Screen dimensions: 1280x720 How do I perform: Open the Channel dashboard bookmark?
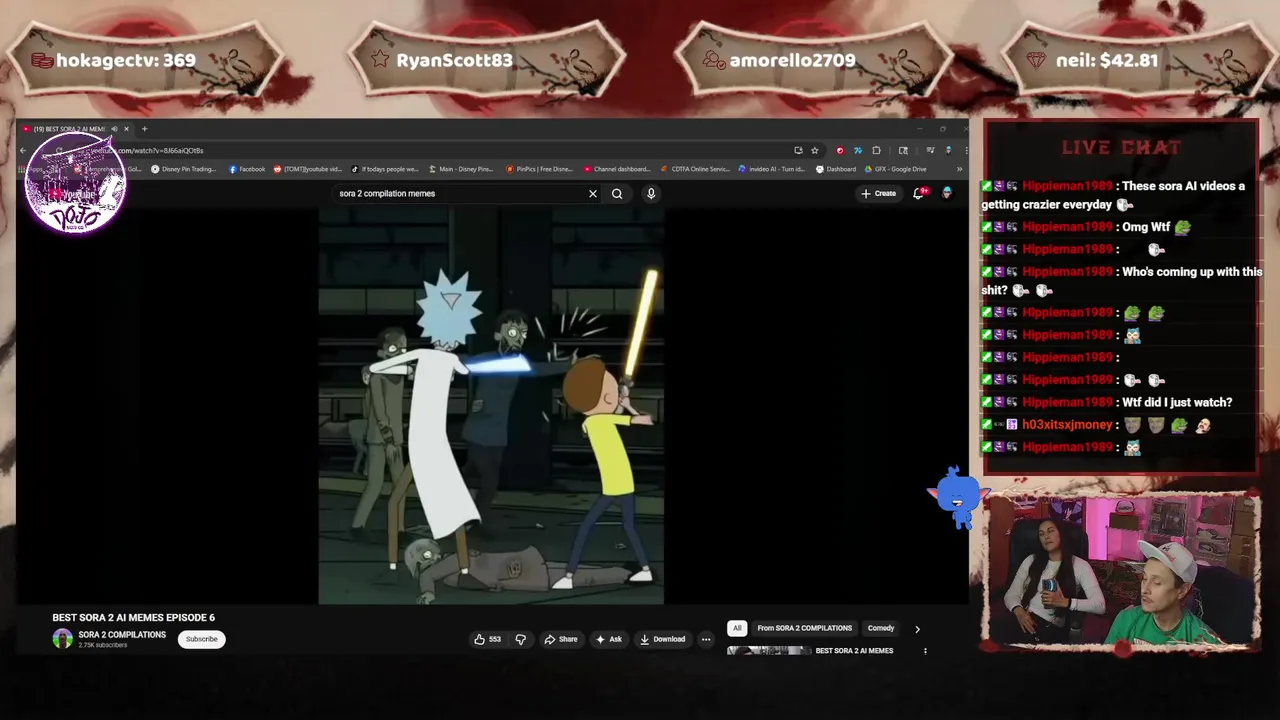tap(616, 169)
